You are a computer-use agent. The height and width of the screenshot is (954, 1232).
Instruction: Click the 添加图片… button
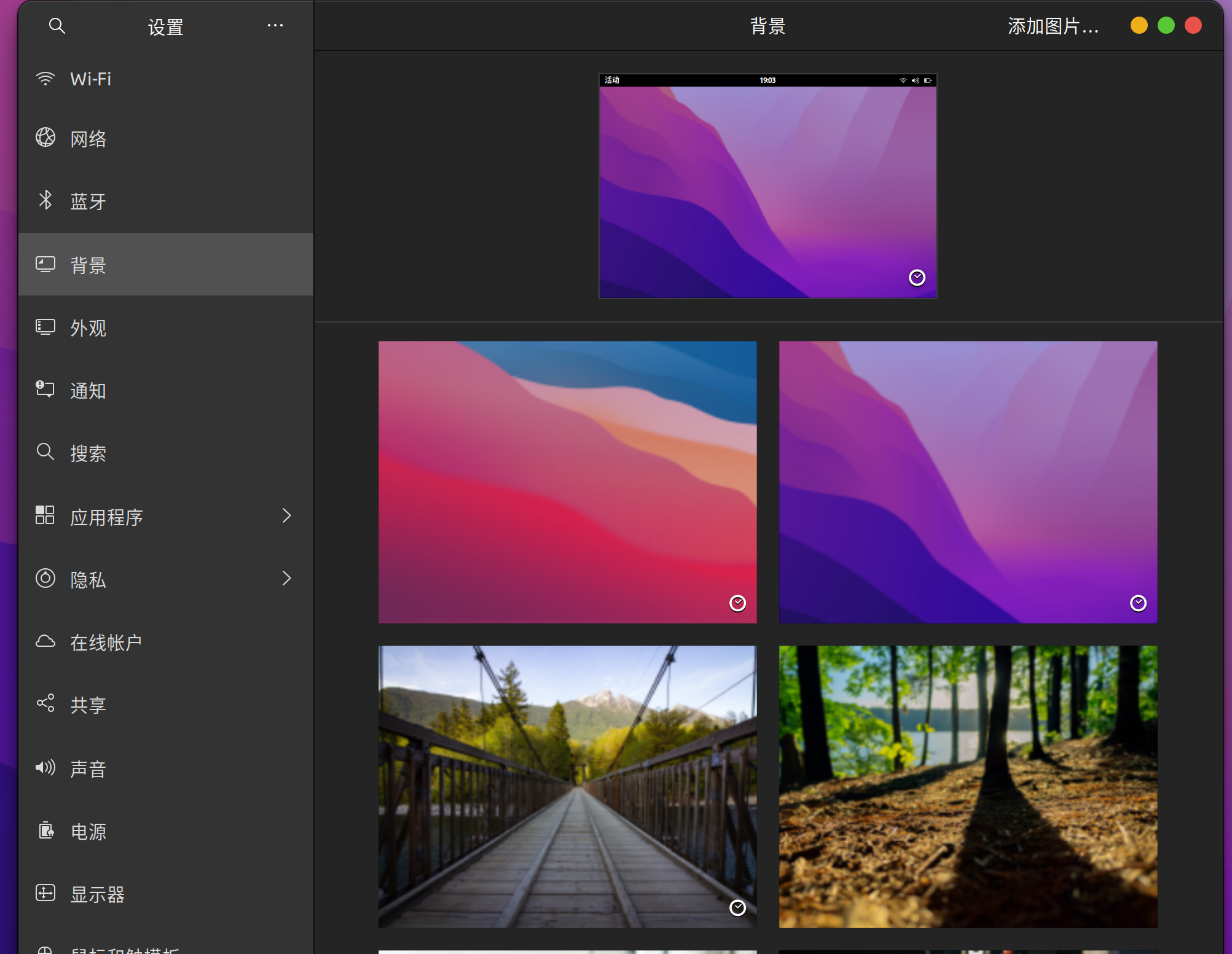pos(1053,26)
